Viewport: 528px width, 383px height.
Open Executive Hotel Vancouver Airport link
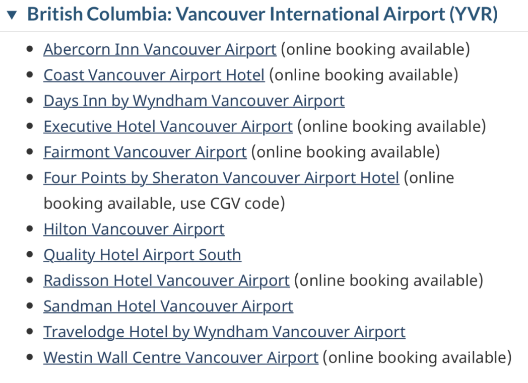tap(168, 127)
